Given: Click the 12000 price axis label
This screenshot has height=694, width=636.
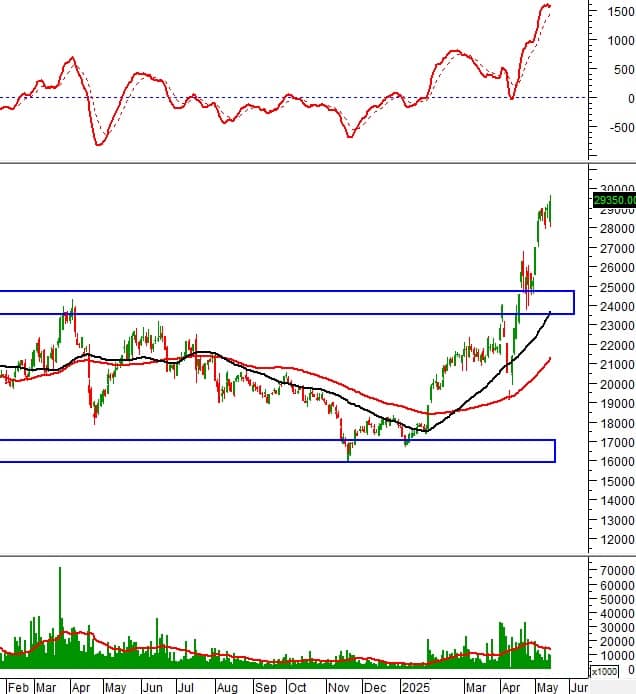Looking at the screenshot, I should [617, 540].
